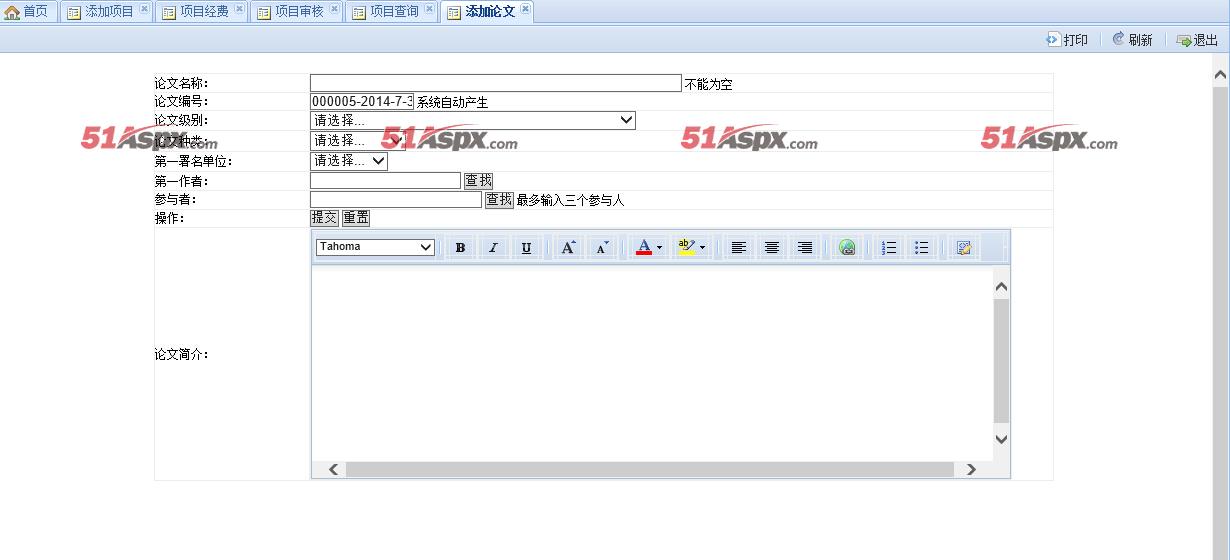Toggle bold formatting in the editor
Screen dimensions: 1230x560
click(460, 248)
